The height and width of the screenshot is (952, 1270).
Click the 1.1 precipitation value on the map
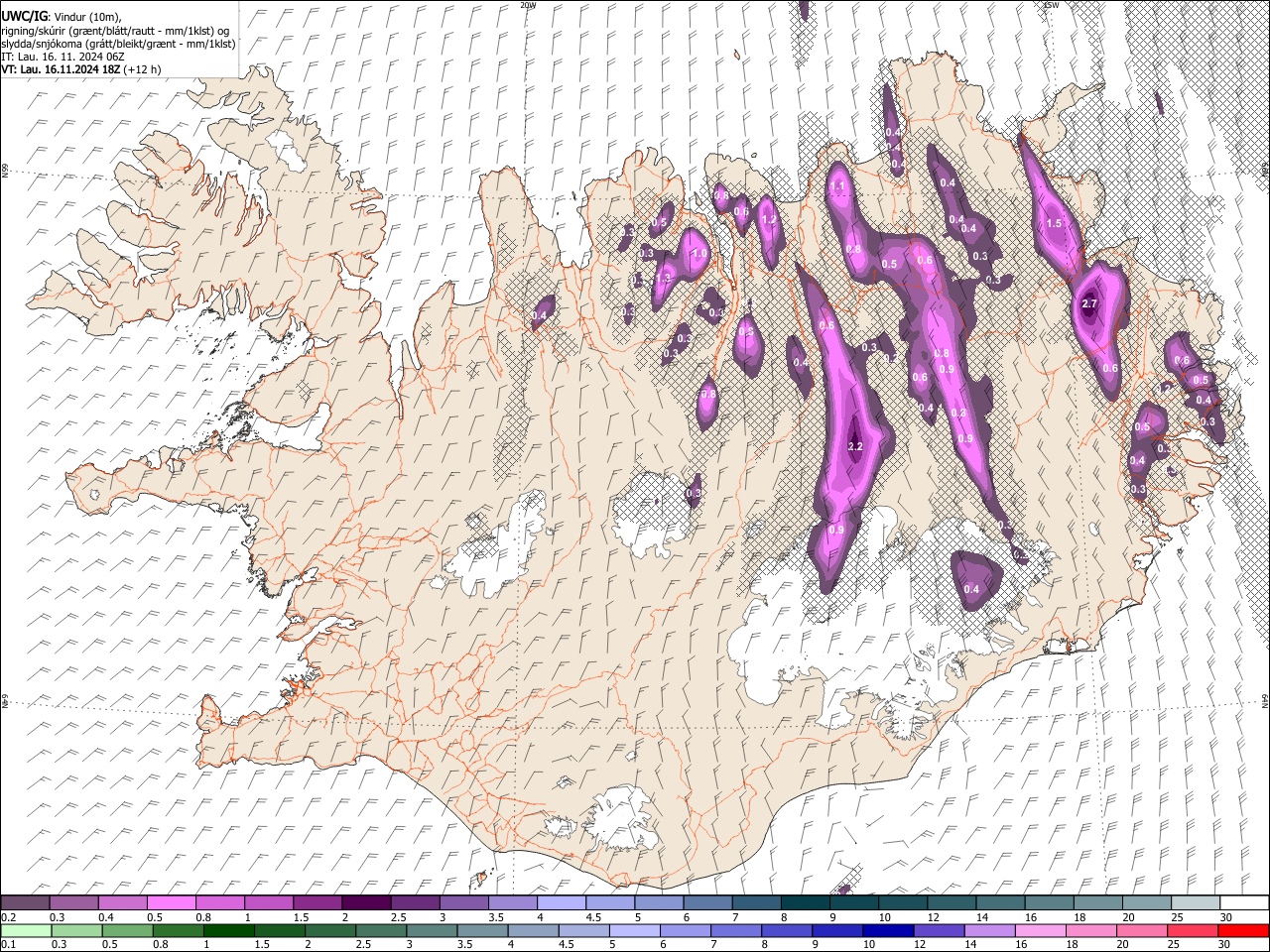point(837,185)
